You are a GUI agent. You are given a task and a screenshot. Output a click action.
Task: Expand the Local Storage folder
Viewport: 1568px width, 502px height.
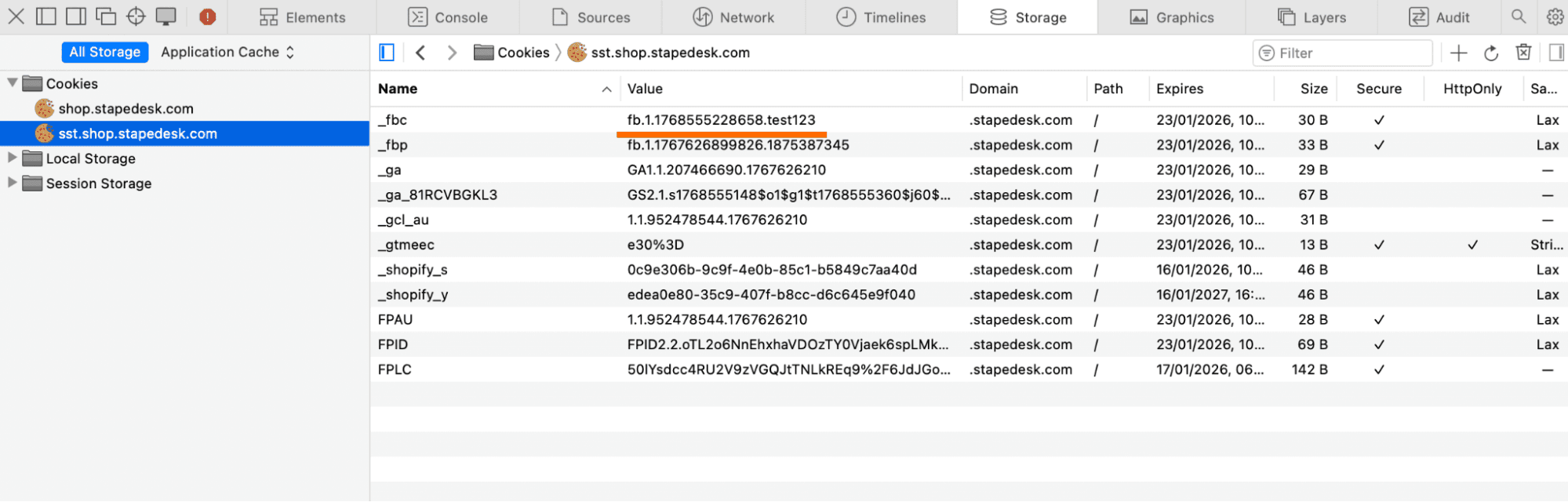(13, 158)
